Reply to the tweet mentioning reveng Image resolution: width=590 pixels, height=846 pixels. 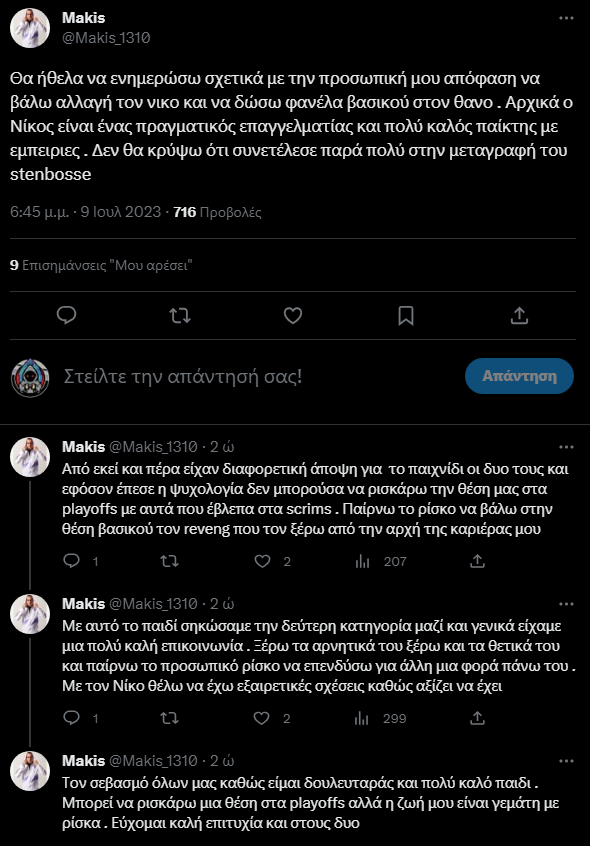72,561
